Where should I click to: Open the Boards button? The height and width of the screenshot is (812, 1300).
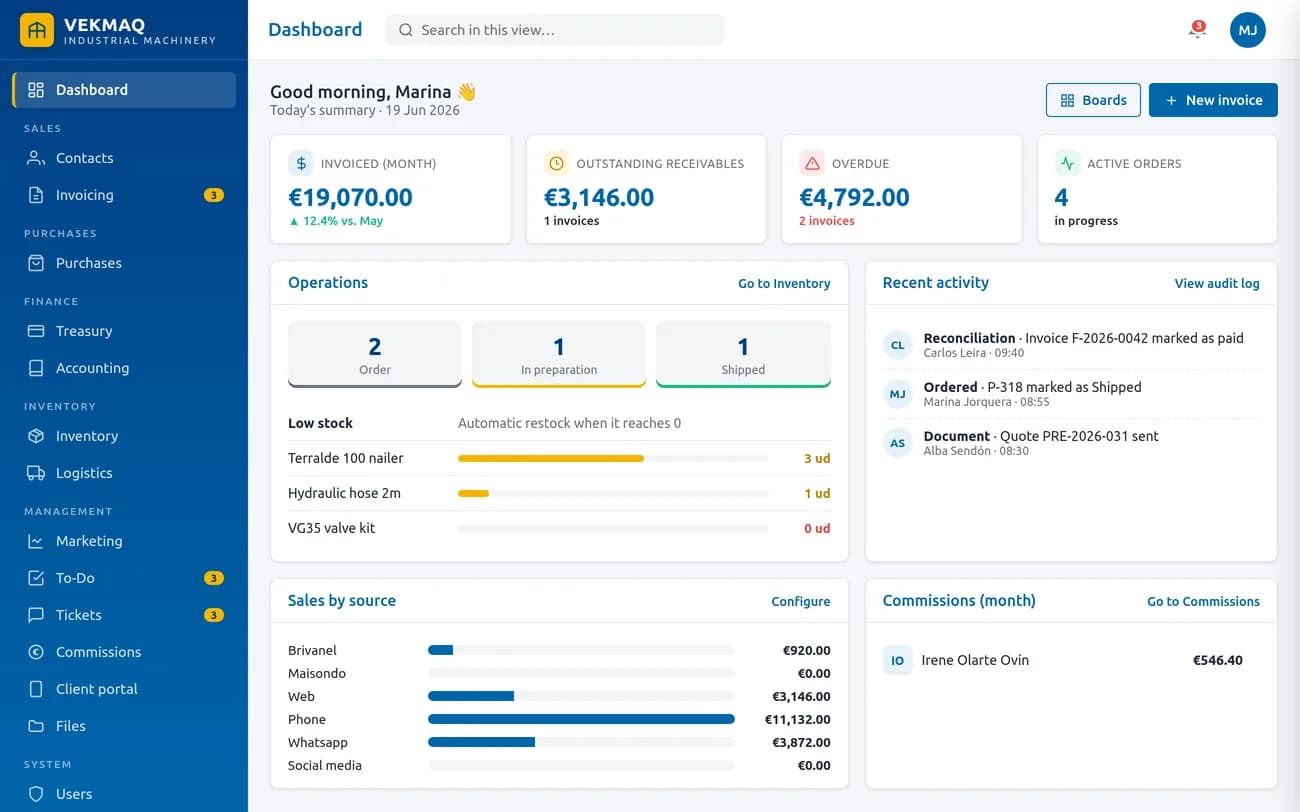point(1093,100)
